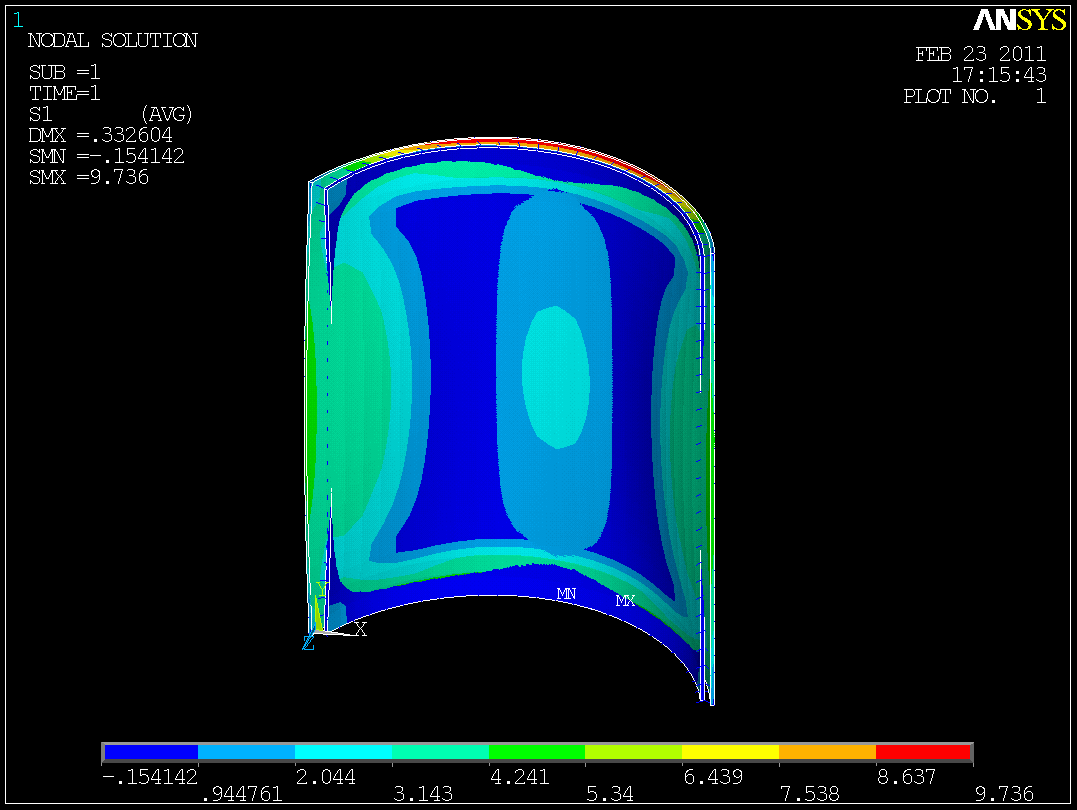The image size is (1077, 810).
Task: Select the MN minimum stress marker
Action: [x=566, y=592]
